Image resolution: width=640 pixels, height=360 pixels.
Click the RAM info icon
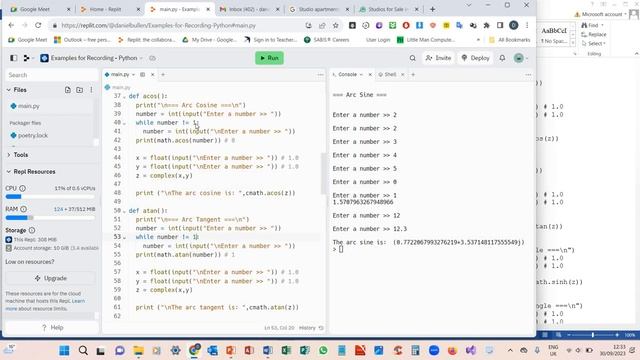click(23, 209)
